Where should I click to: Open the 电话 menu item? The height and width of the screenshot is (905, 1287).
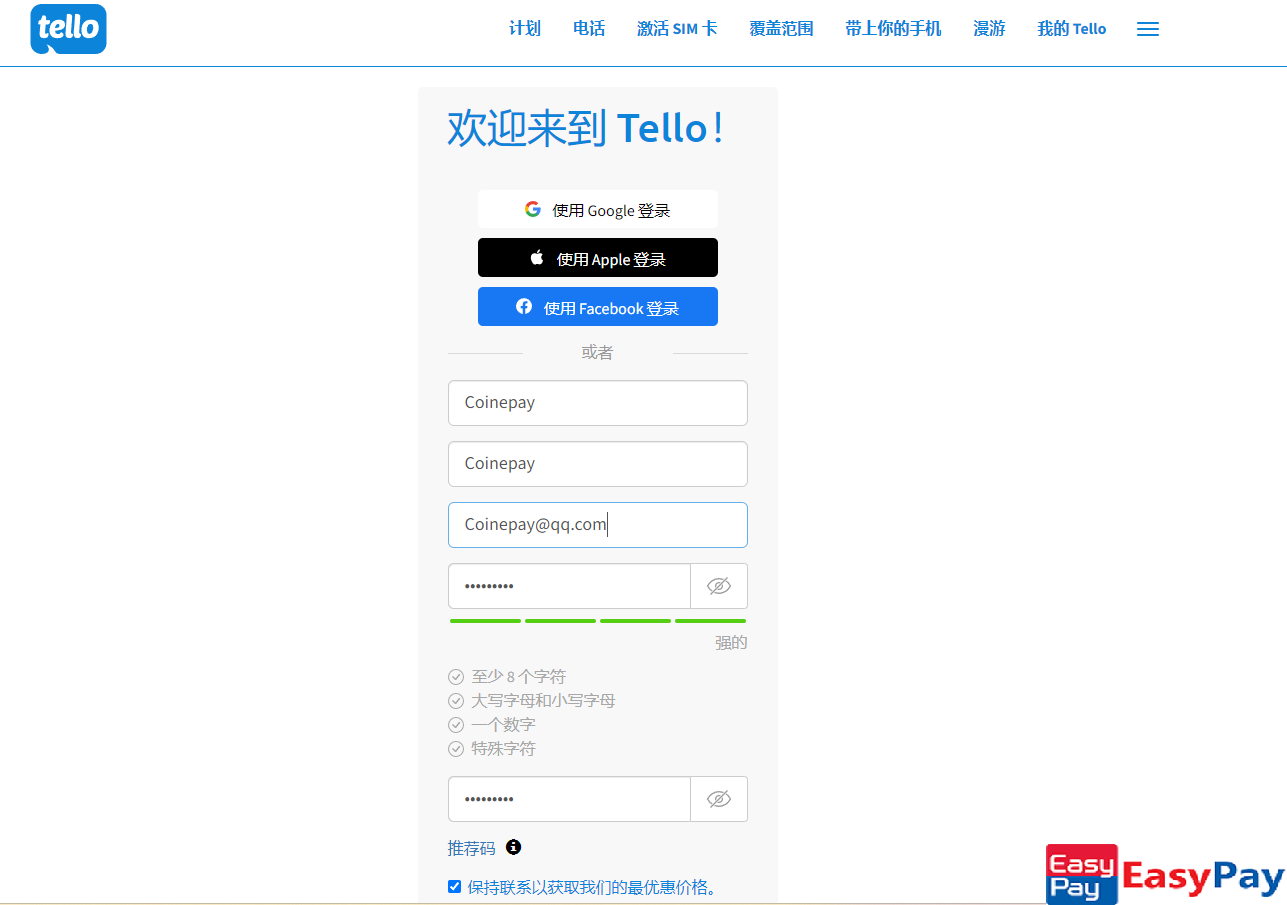pyautogui.click(x=589, y=29)
